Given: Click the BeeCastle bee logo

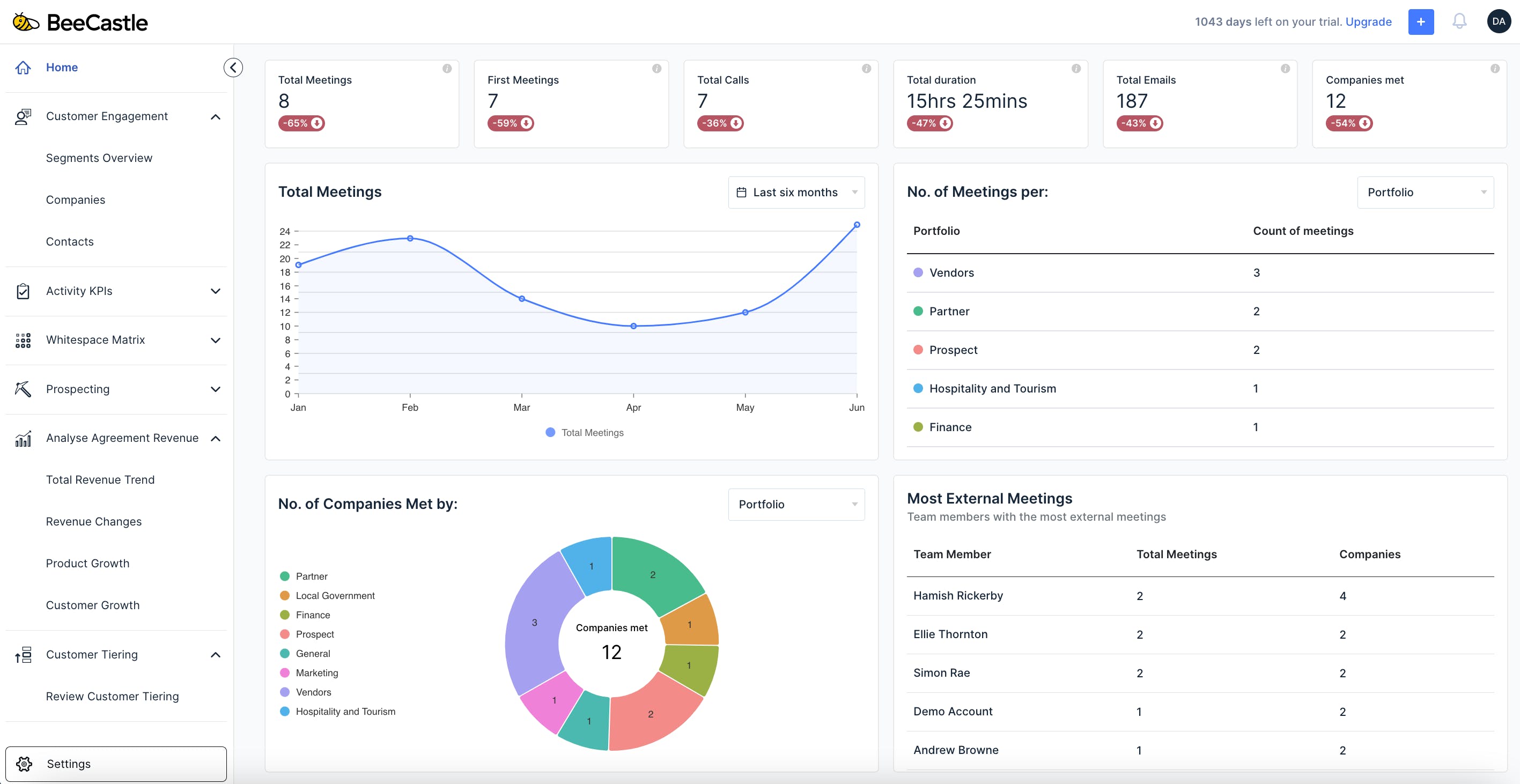Looking at the screenshot, I should click(x=25, y=23).
